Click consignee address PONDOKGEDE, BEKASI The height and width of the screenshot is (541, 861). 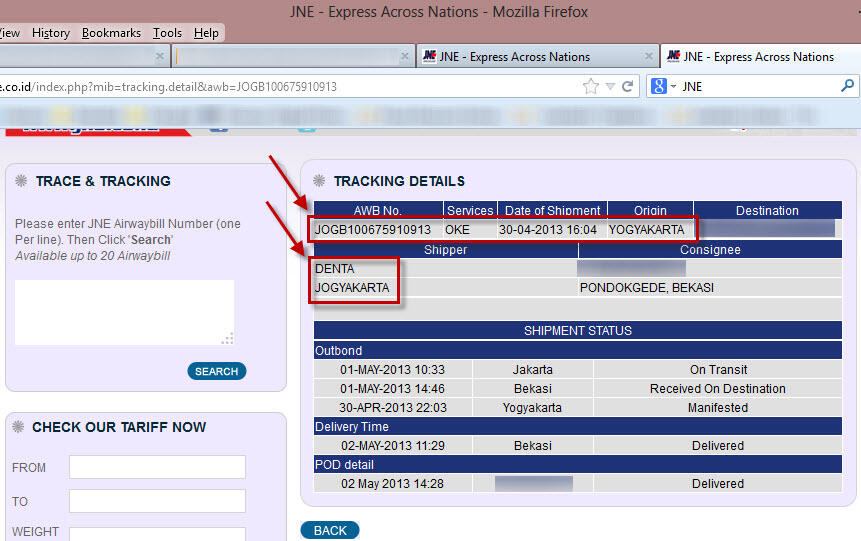(647, 288)
